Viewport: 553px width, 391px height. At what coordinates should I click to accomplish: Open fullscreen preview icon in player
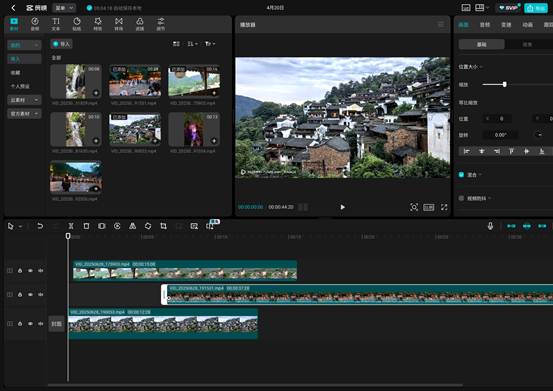click(444, 207)
